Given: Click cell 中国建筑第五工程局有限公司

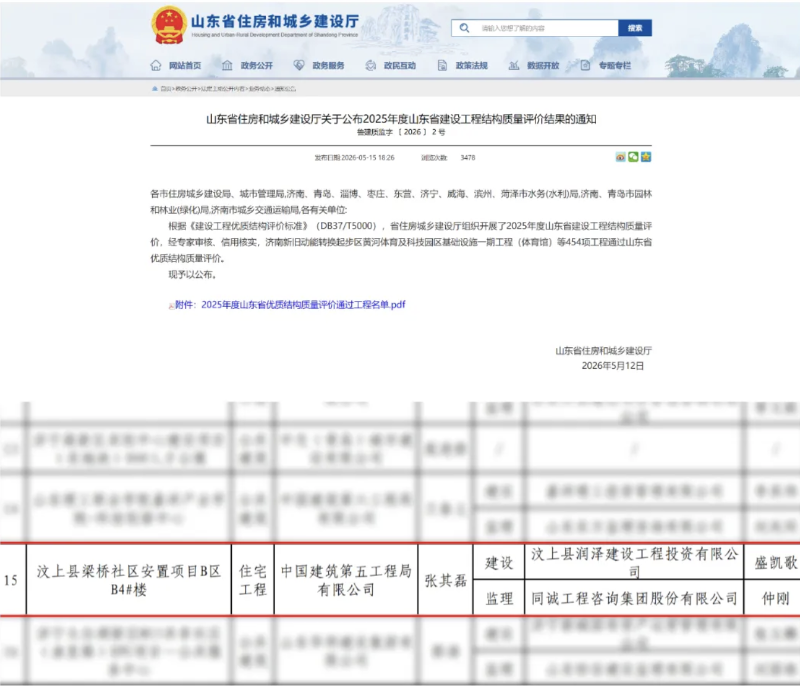Looking at the screenshot, I should click(346, 580).
